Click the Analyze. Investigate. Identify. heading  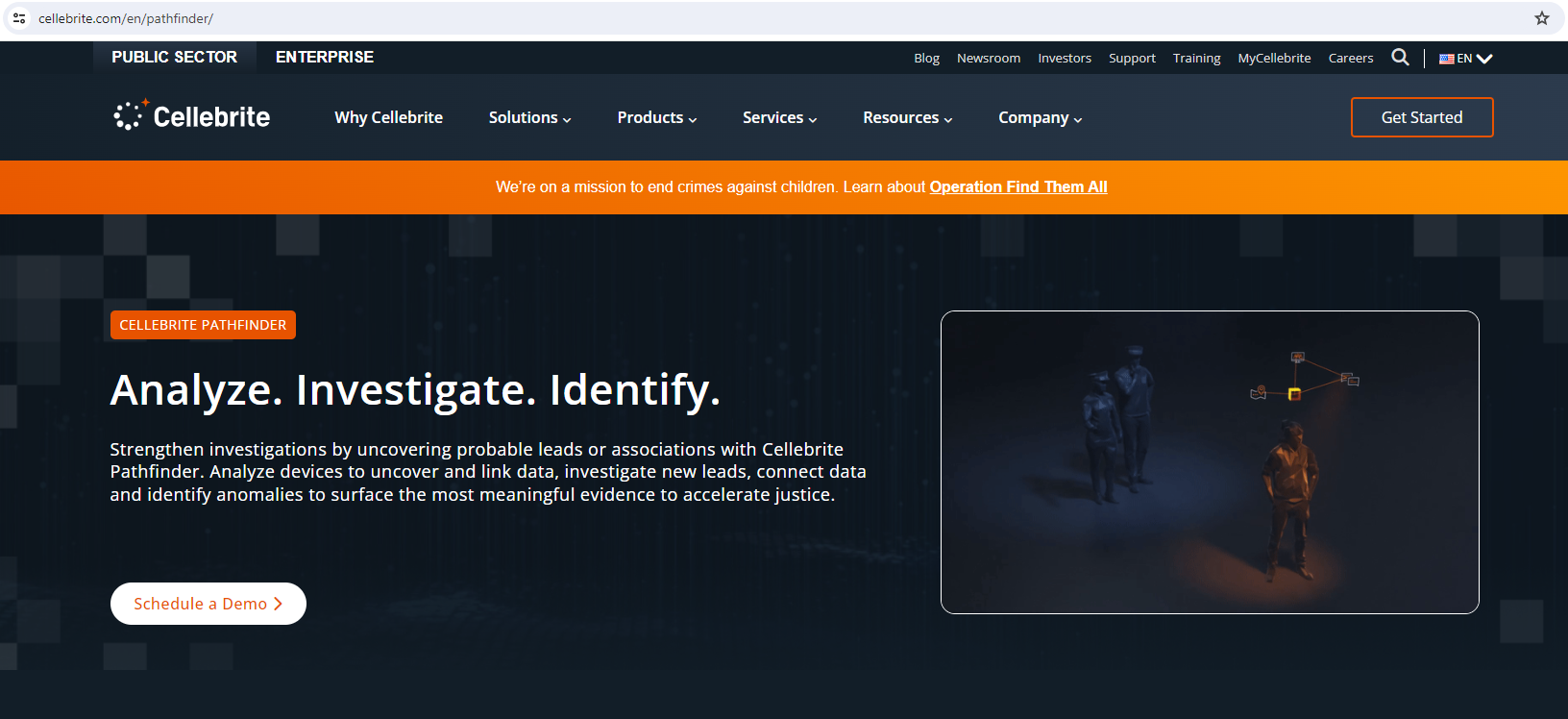(x=415, y=390)
